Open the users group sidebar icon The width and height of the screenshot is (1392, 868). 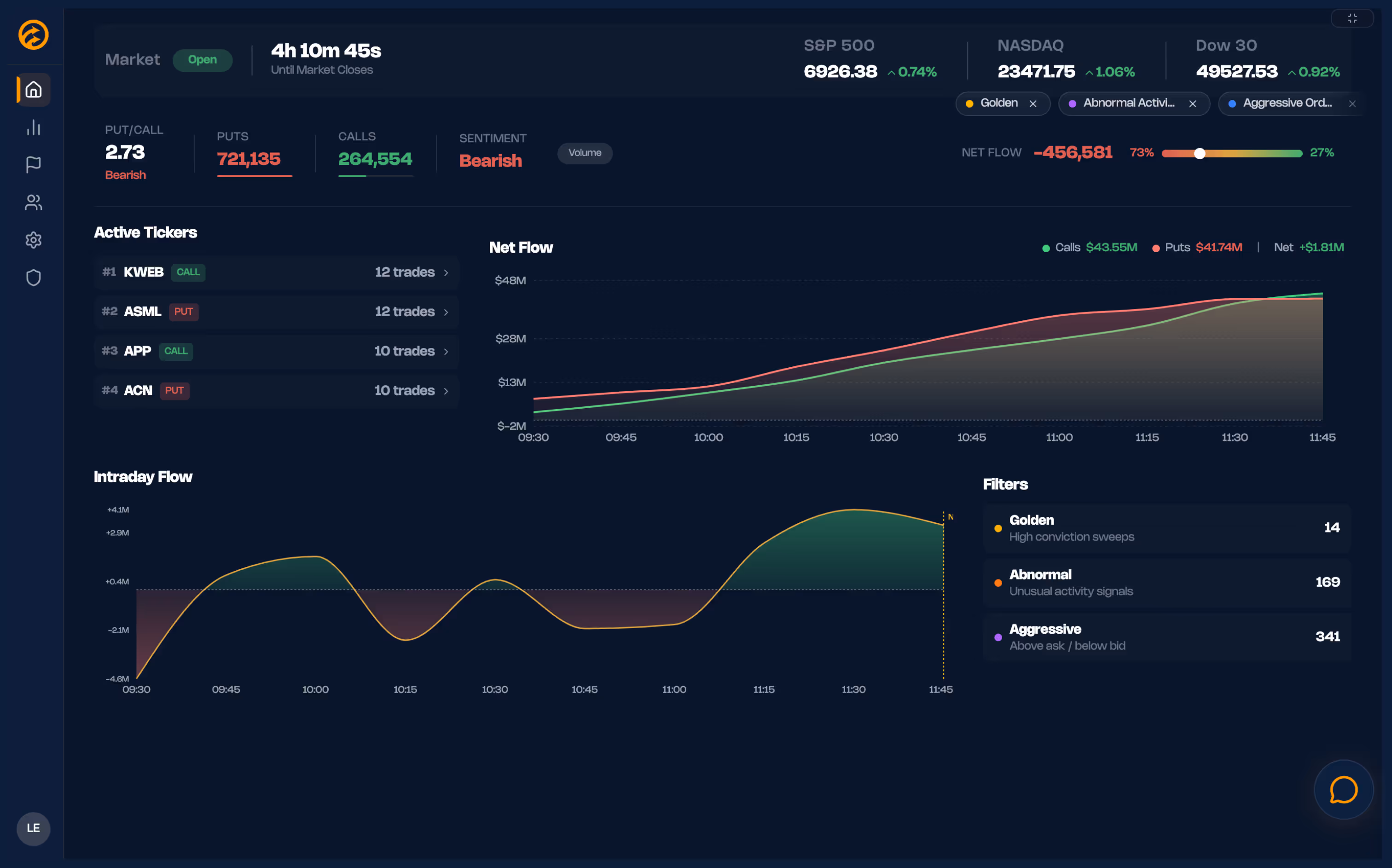(x=33, y=202)
